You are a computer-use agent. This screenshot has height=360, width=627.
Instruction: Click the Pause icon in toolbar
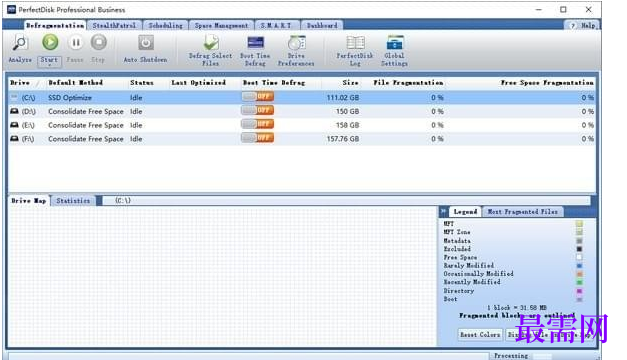click(x=75, y=42)
